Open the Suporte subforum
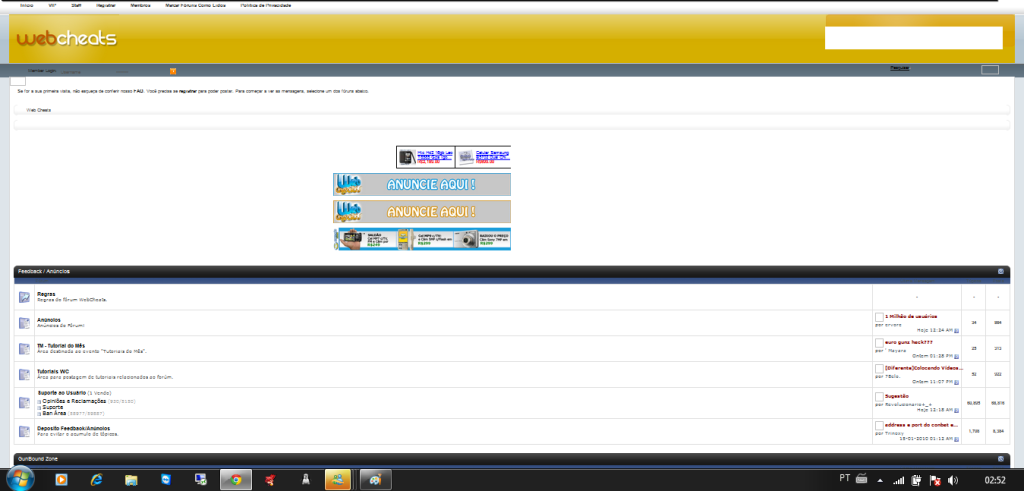 (53, 407)
